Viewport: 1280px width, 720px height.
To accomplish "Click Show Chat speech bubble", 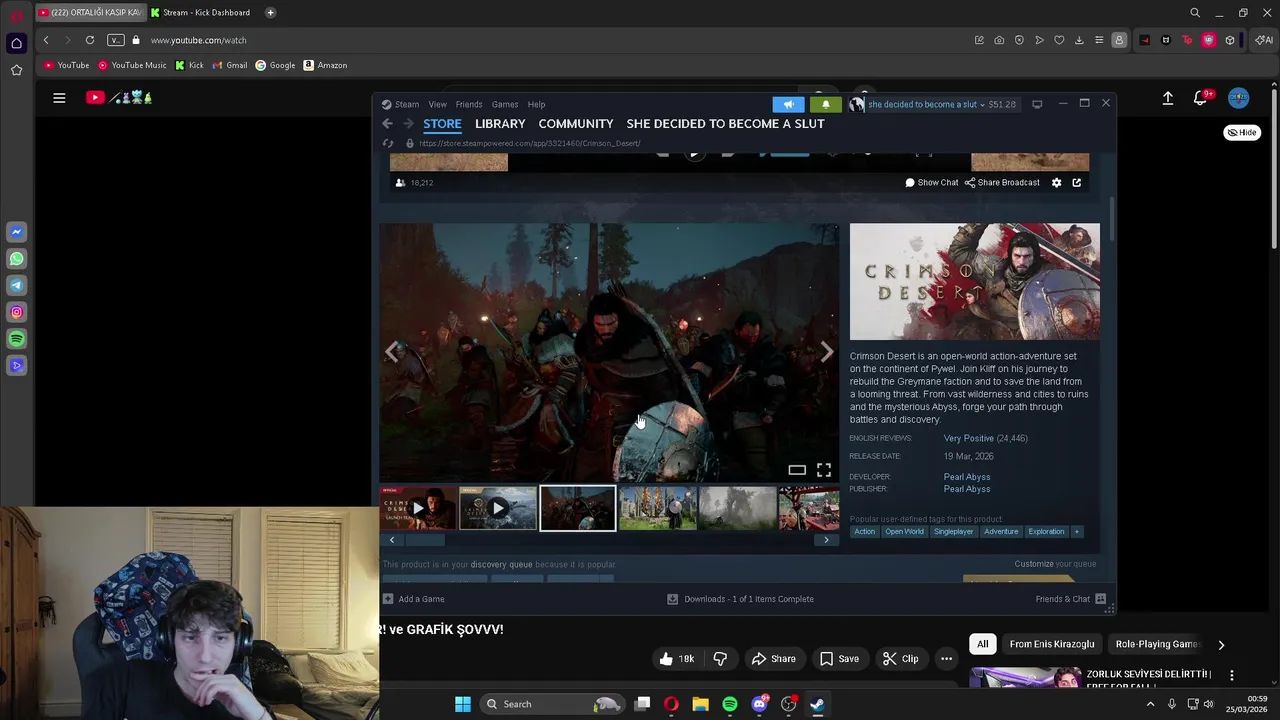I will point(931,183).
